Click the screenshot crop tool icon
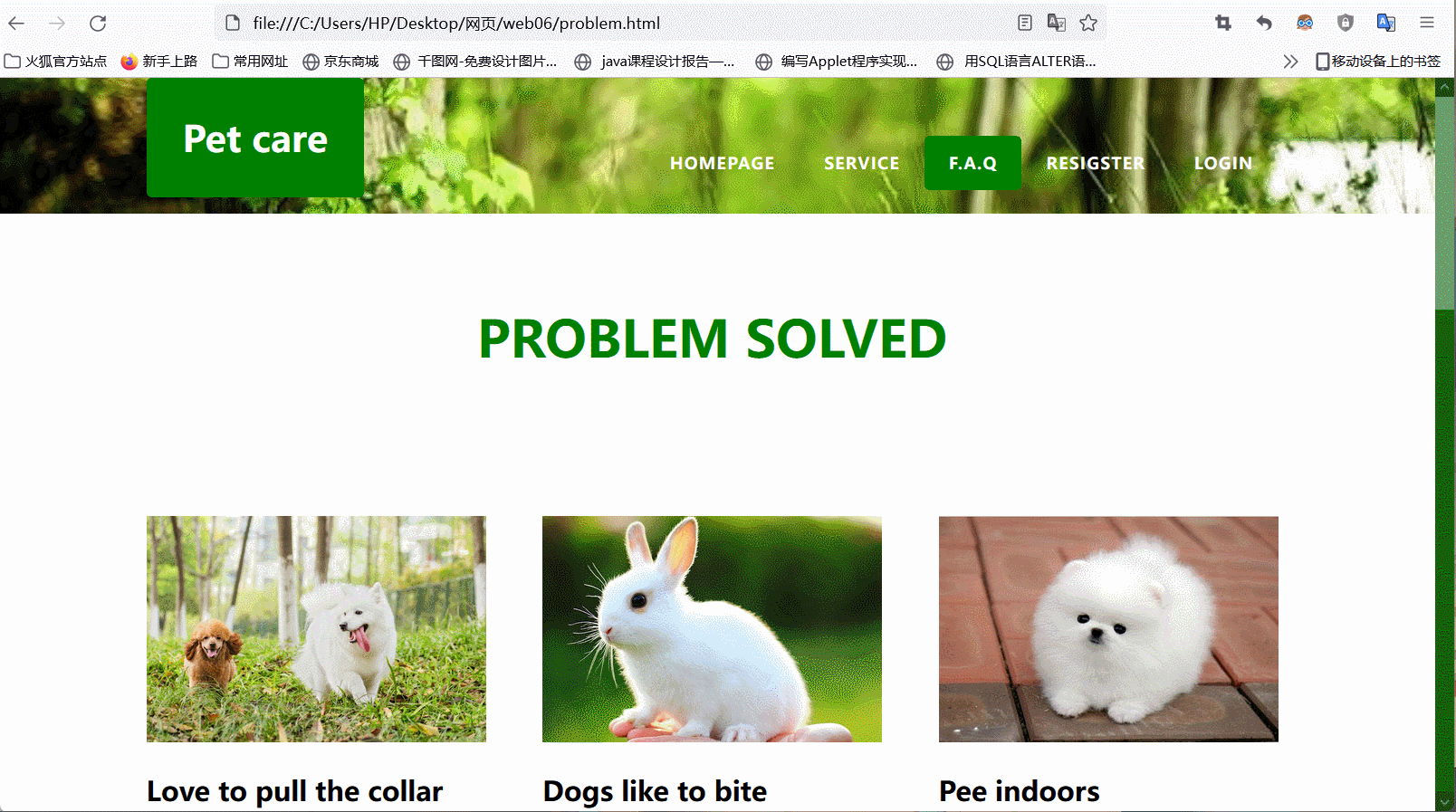Screen dimensions: 1456x812 click(1223, 24)
